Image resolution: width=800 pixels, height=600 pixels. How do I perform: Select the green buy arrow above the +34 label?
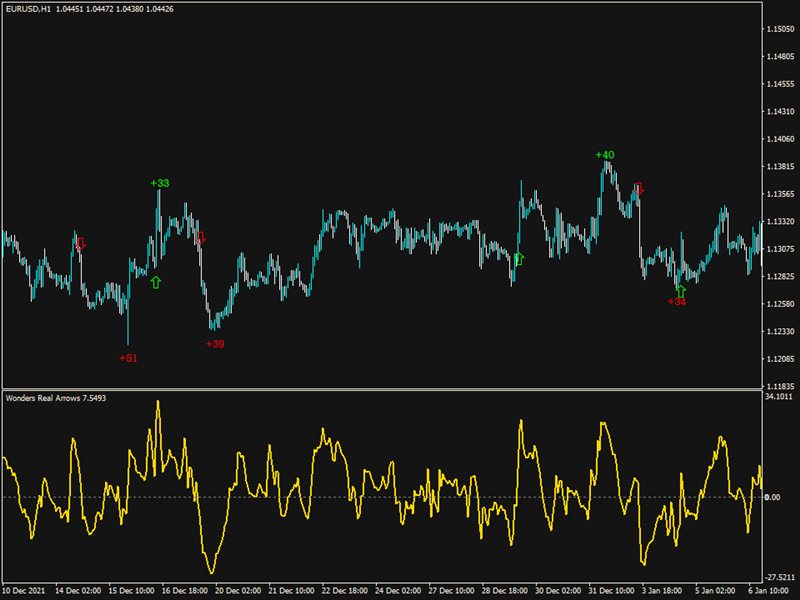pos(681,291)
